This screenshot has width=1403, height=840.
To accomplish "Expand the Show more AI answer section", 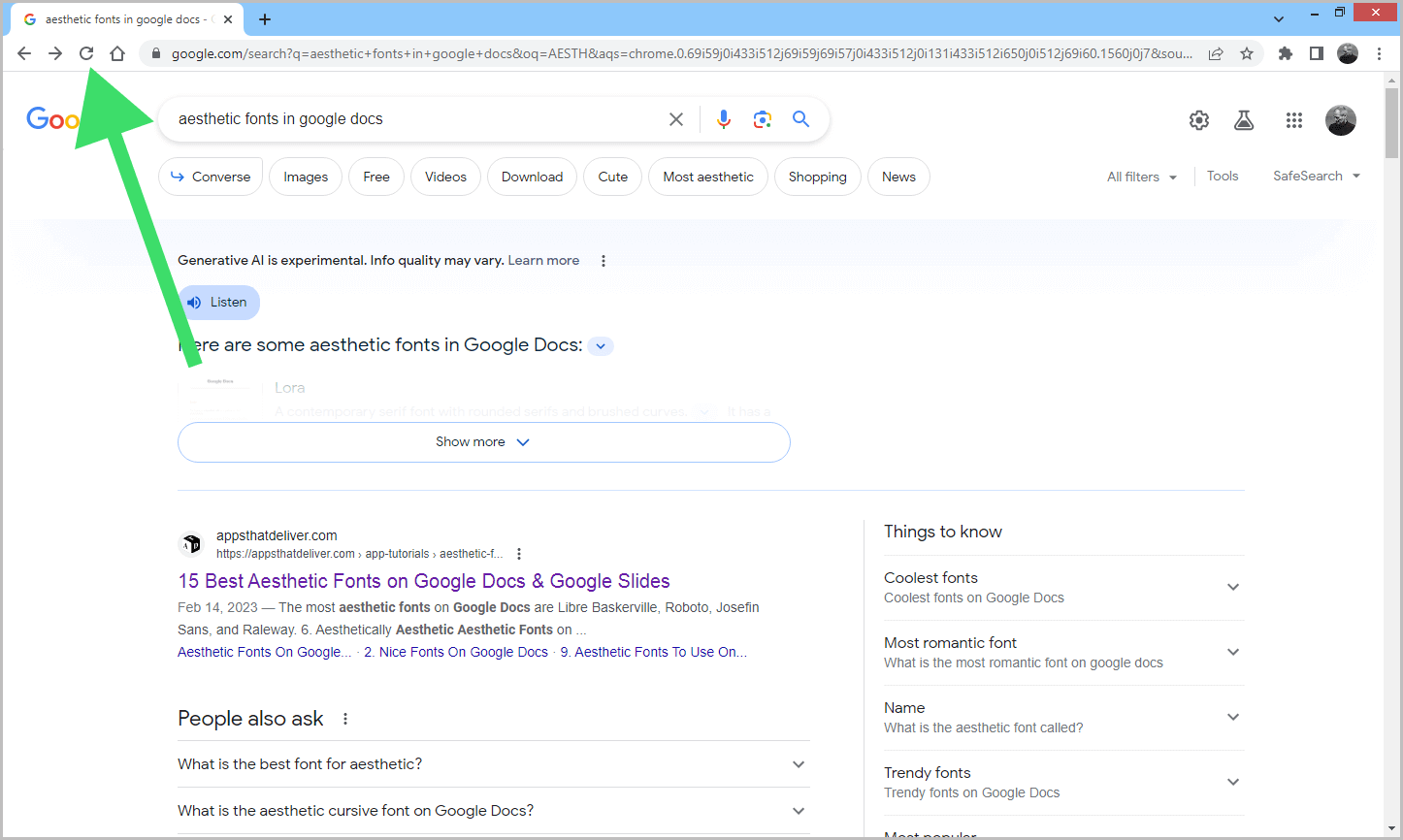I will pos(483,441).
